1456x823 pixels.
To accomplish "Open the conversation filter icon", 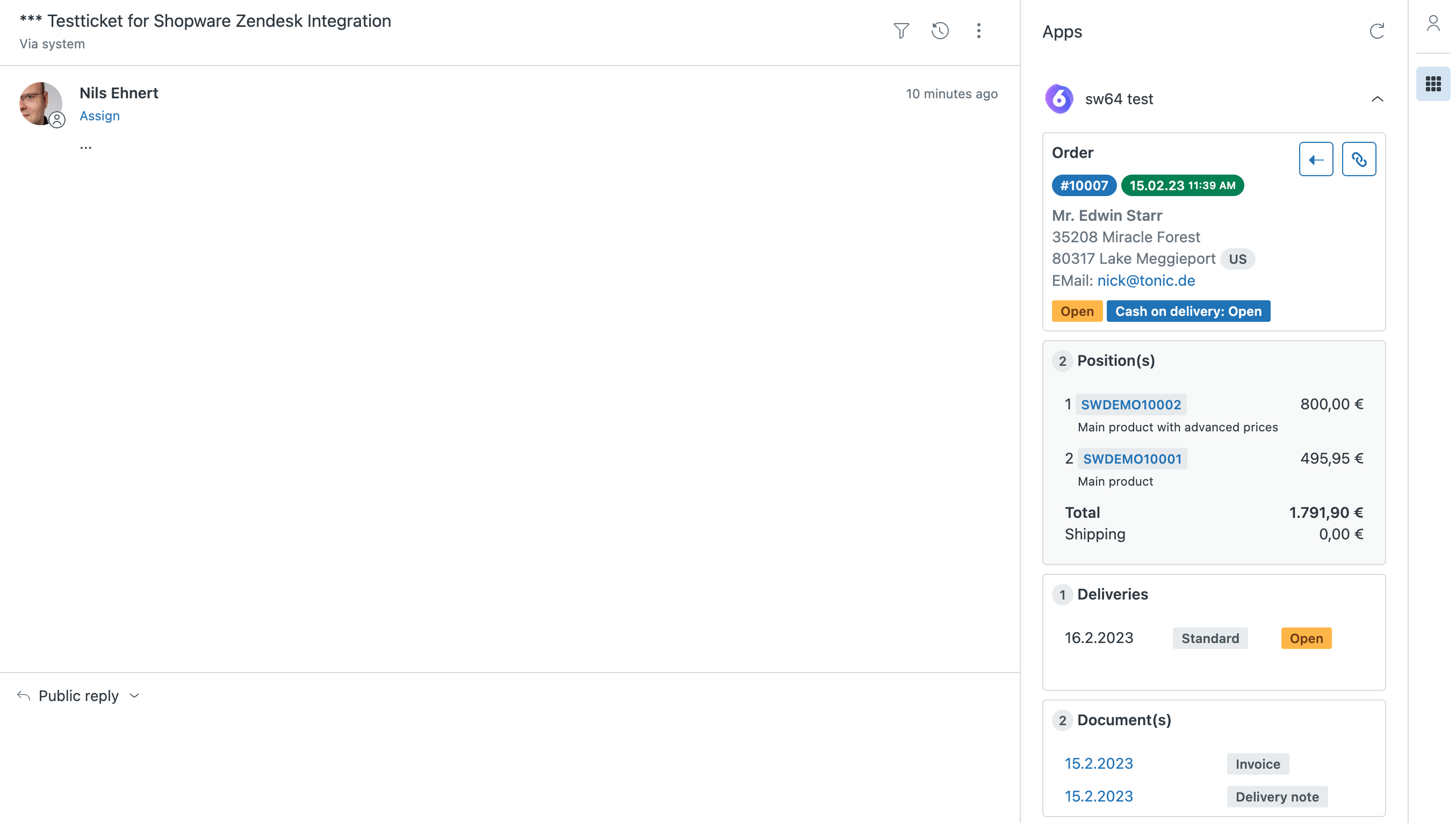I will pyautogui.click(x=901, y=31).
